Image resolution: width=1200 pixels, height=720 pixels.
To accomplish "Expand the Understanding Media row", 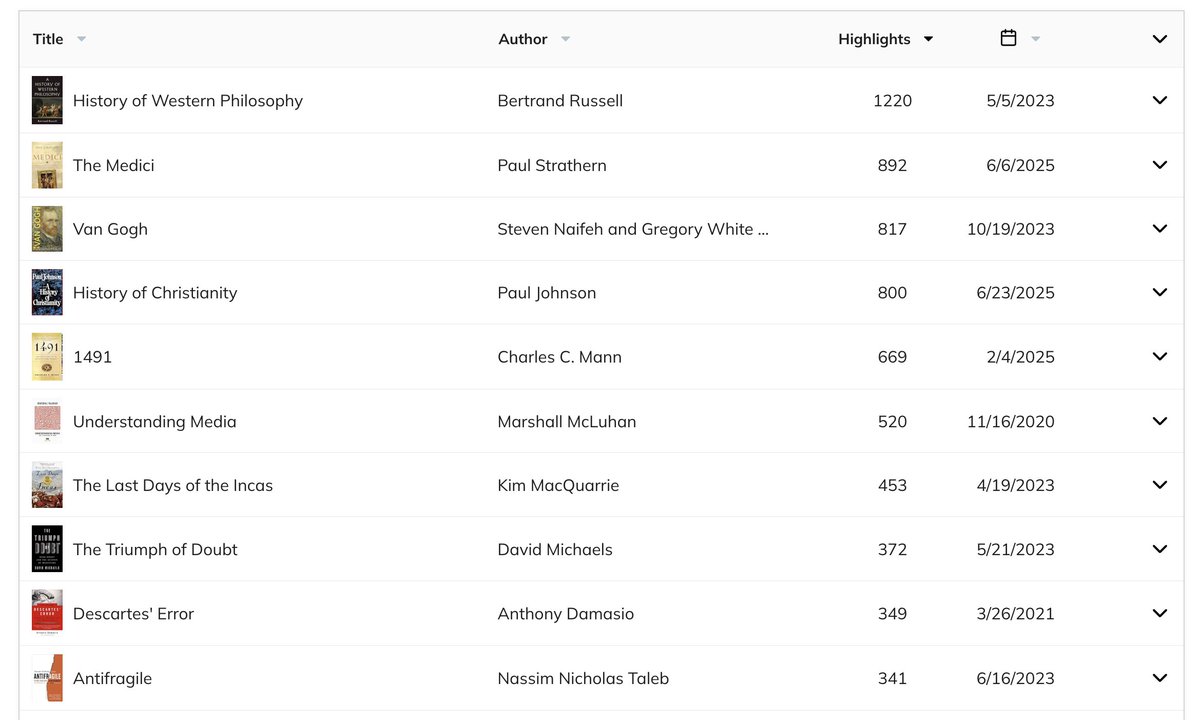I will point(1160,421).
